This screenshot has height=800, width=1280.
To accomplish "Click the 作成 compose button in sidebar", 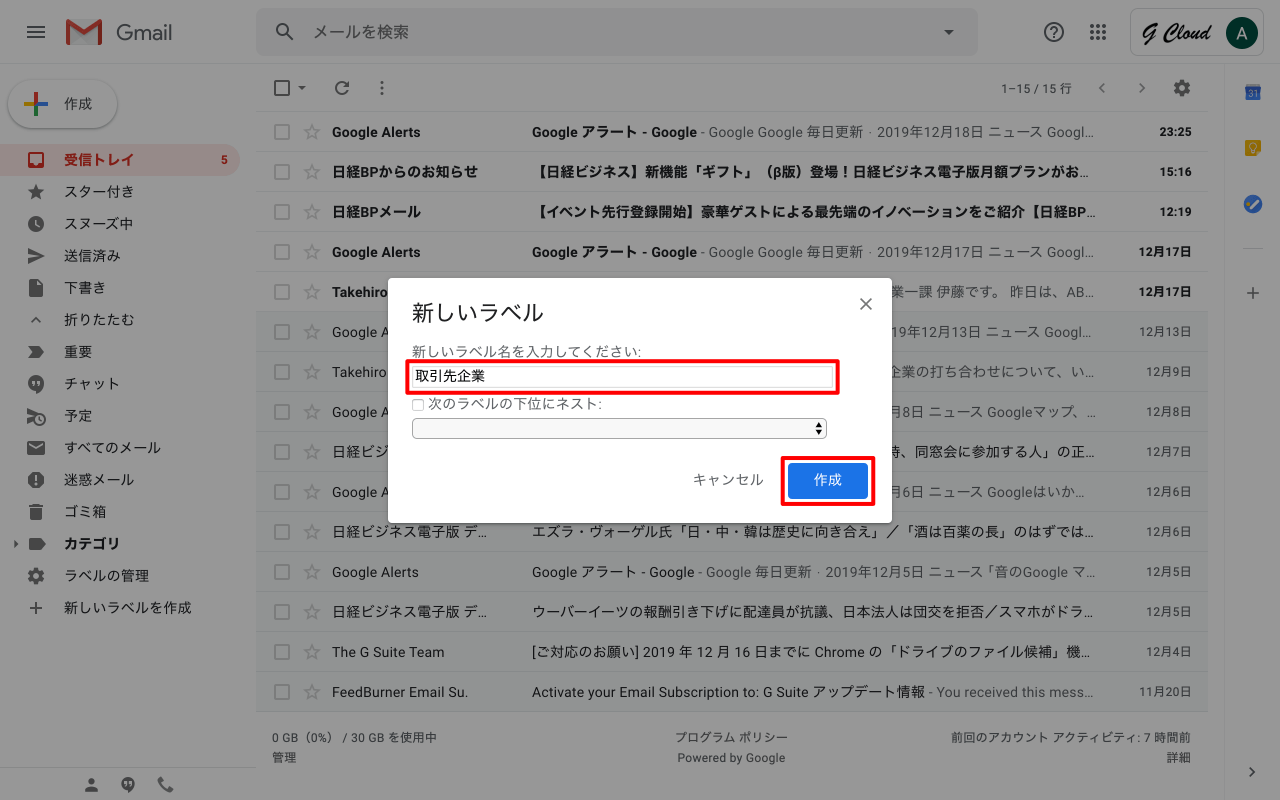I will click(63, 104).
